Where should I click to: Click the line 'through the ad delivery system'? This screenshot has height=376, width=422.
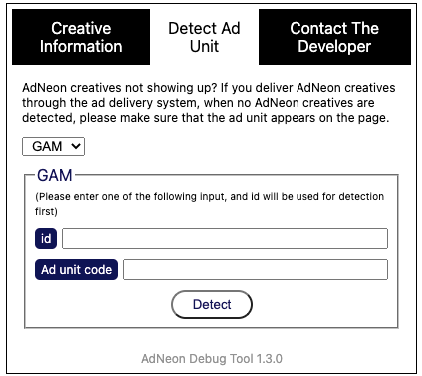click(198, 103)
